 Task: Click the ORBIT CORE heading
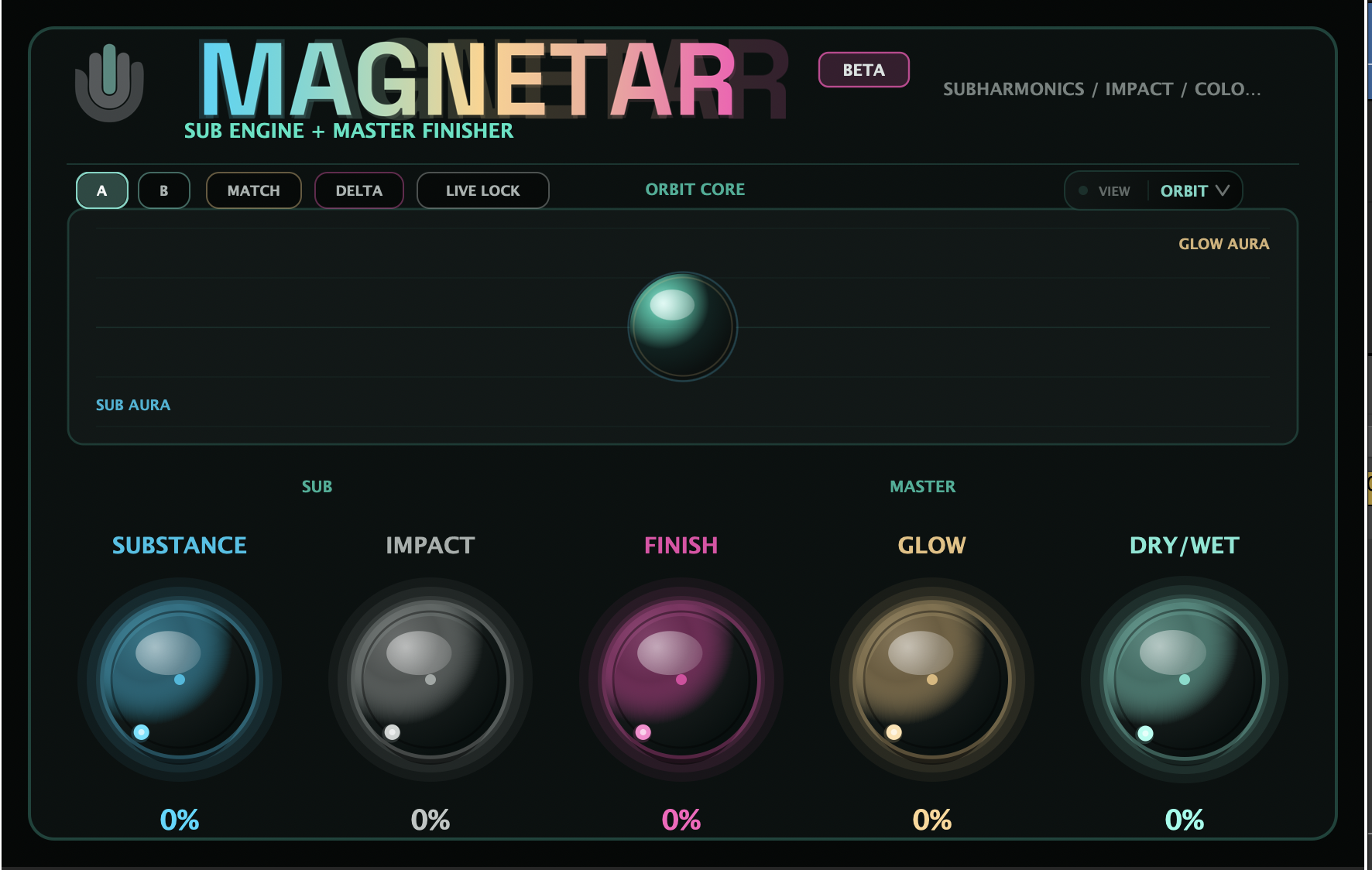tap(695, 190)
